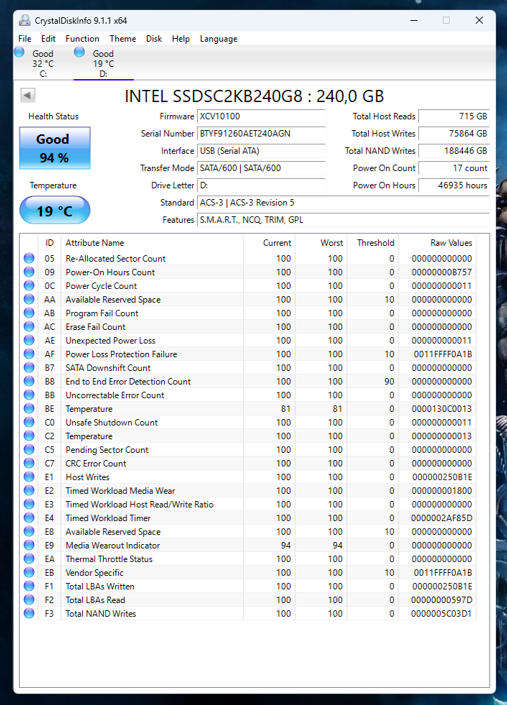Click raw value 0000130C0013

(x=441, y=409)
